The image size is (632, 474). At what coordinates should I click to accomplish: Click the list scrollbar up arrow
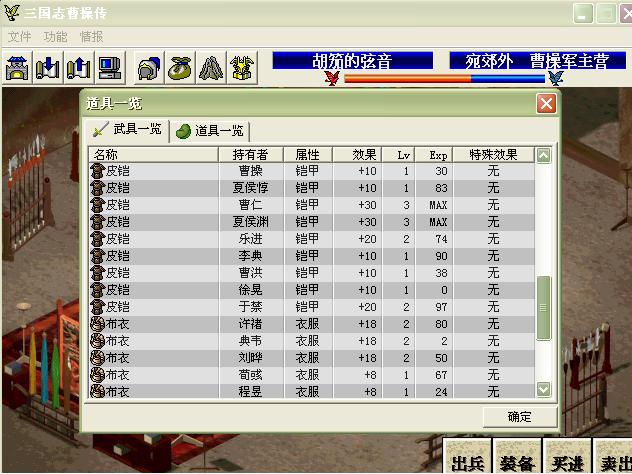point(543,155)
